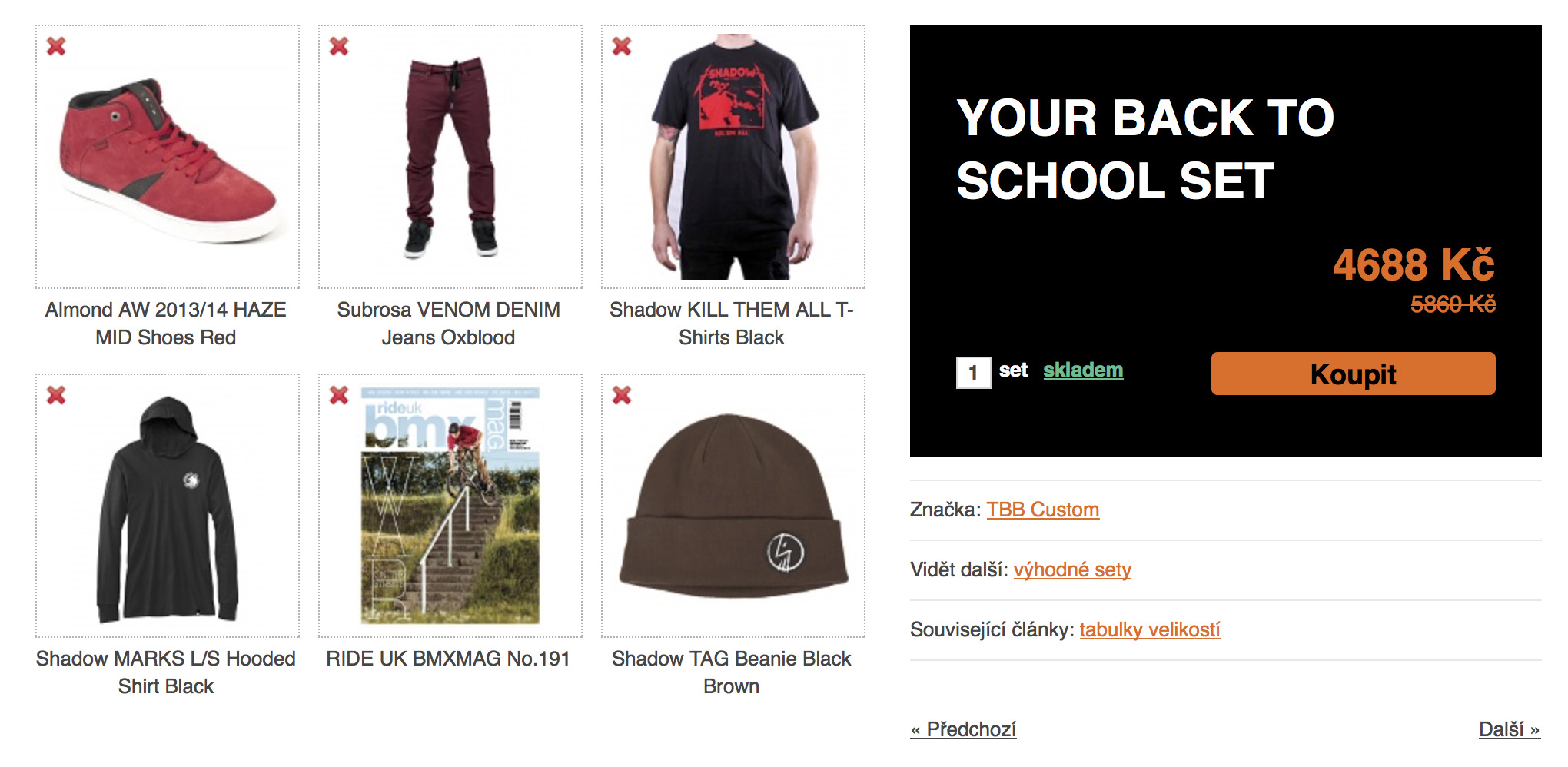Open the oxblood jeans product image
This screenshot has width=1568, height=767.
pos(450,157)
